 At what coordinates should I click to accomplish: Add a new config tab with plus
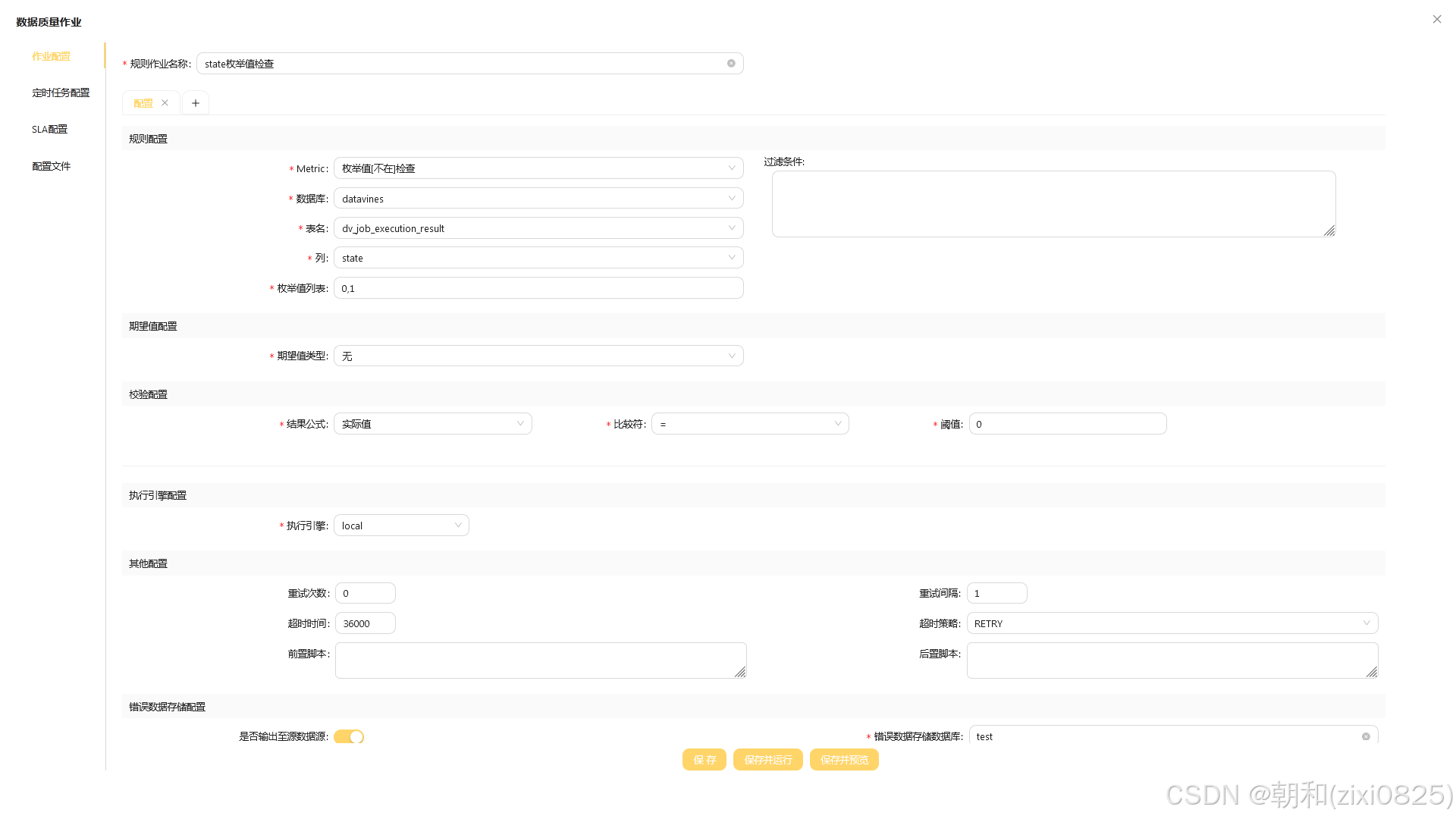[x=196, y=103]
